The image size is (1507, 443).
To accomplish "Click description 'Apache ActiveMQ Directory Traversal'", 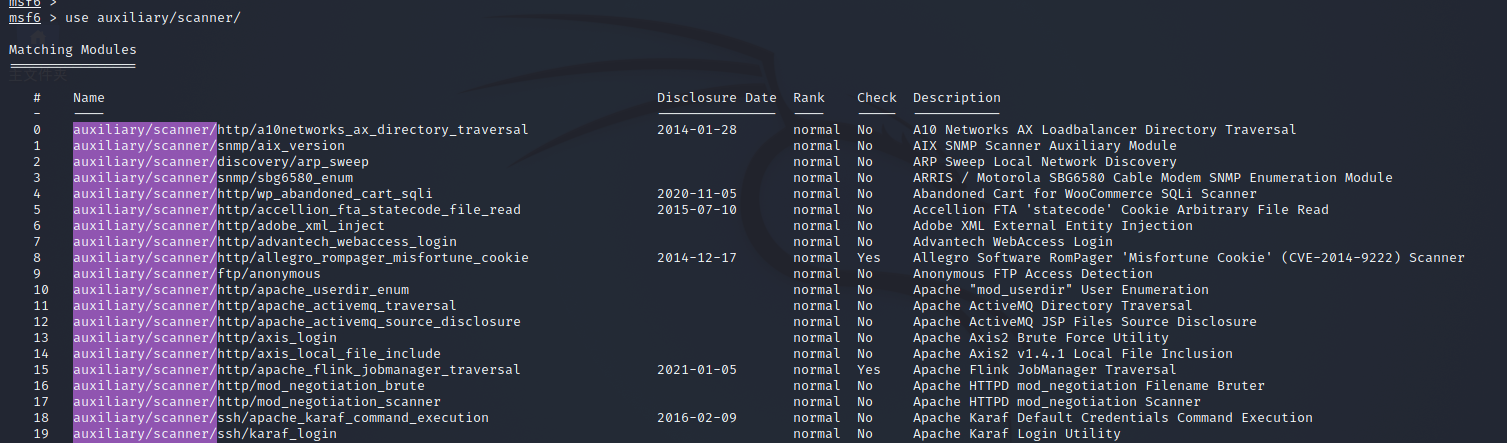I will [x=1053, y=306].
